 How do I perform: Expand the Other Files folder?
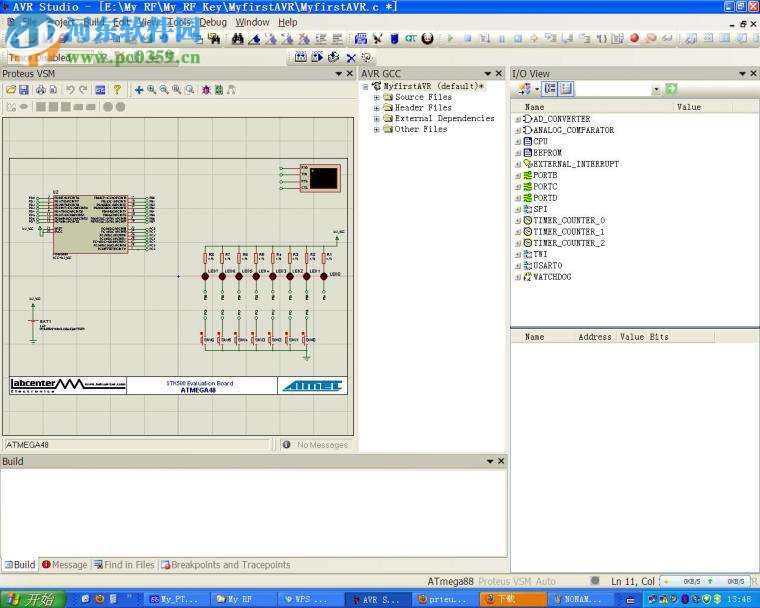click(x=377, y=129)
